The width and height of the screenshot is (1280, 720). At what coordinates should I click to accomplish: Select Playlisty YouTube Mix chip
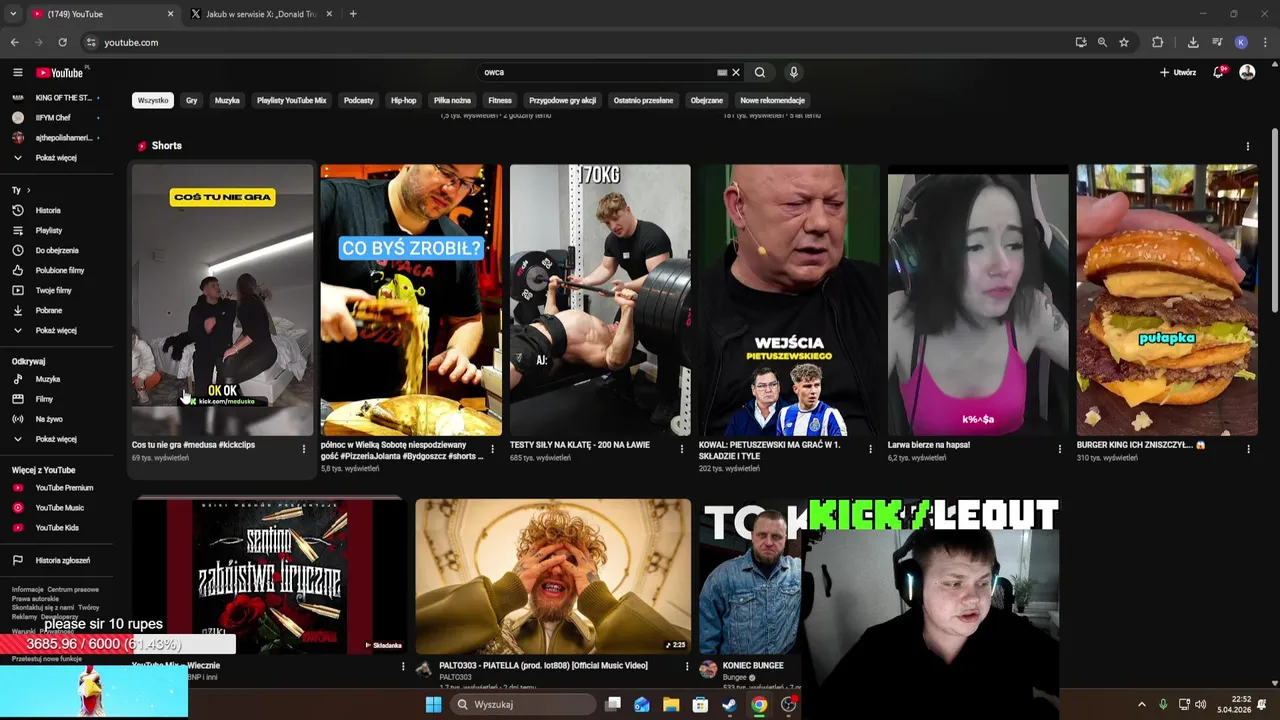[291, 100]
